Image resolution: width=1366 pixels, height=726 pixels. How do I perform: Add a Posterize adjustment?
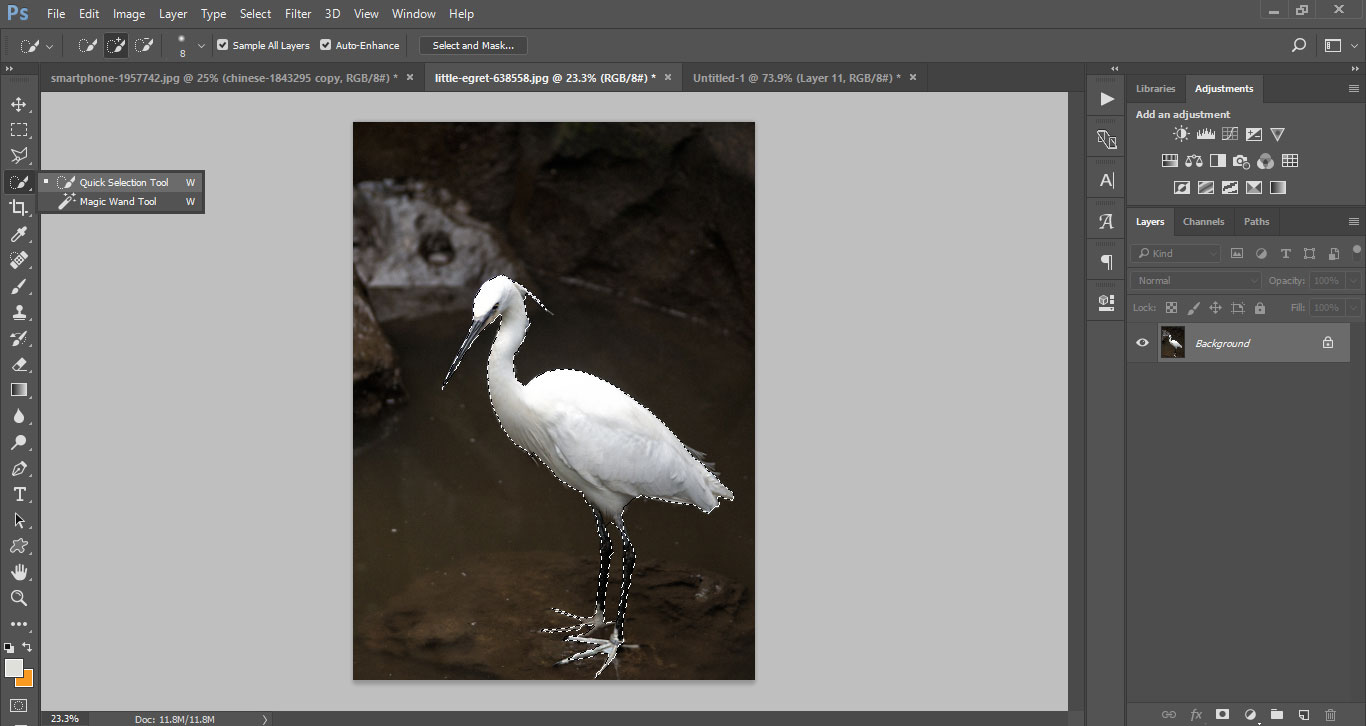[1205, 187]
